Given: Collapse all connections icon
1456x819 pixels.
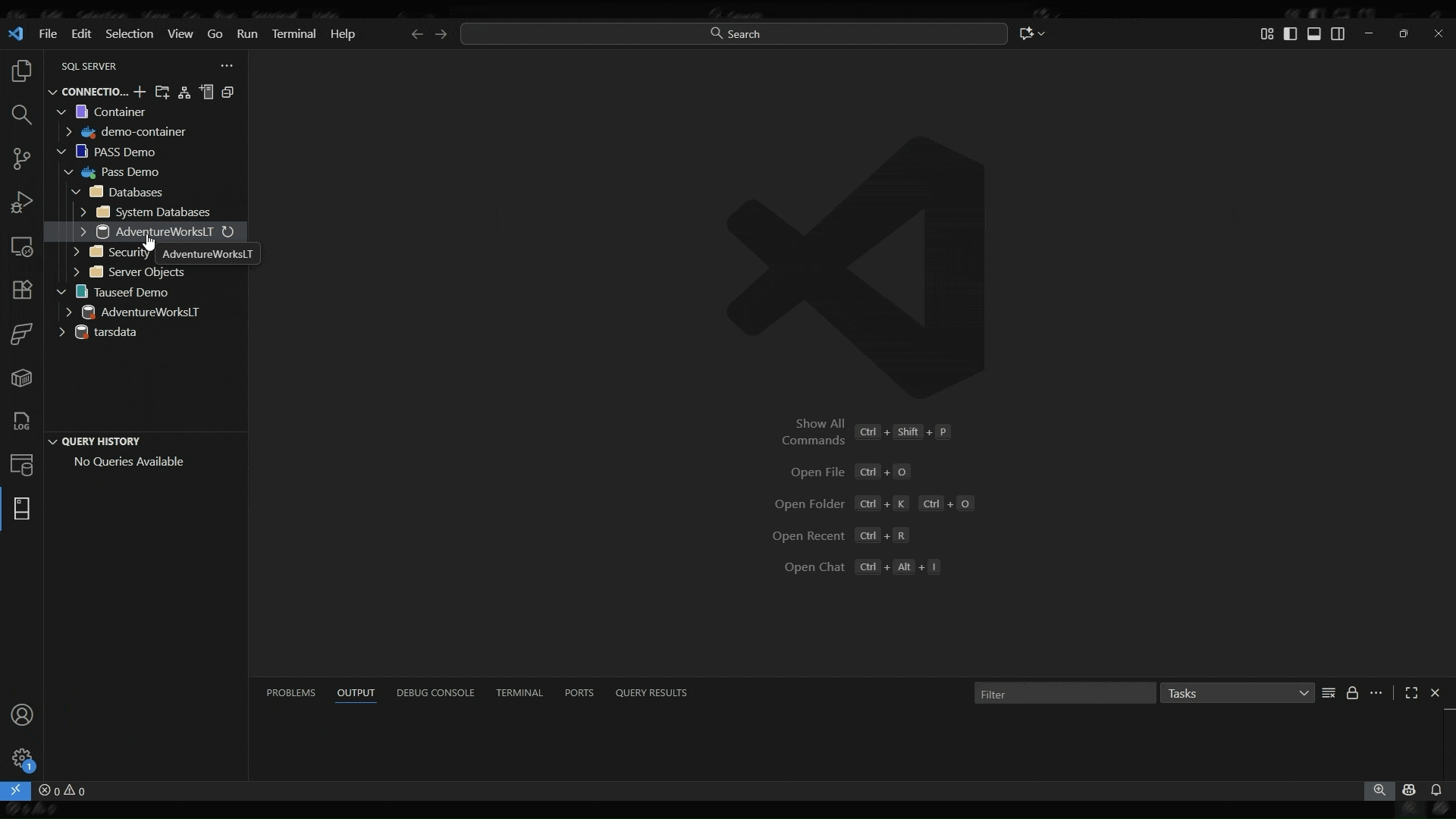Looking at the screenshot, I should 228,93.
